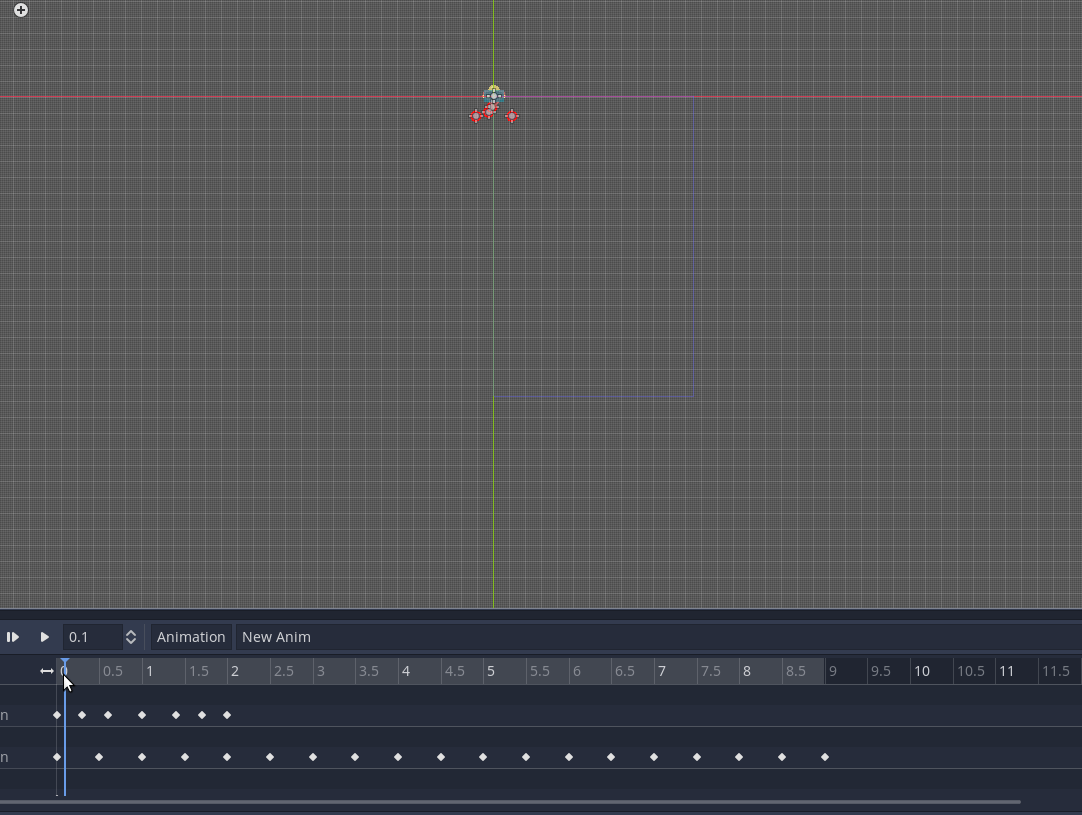Select lower track keyframe at 7 seconds
1082x815 pixels.
point(654,757)
